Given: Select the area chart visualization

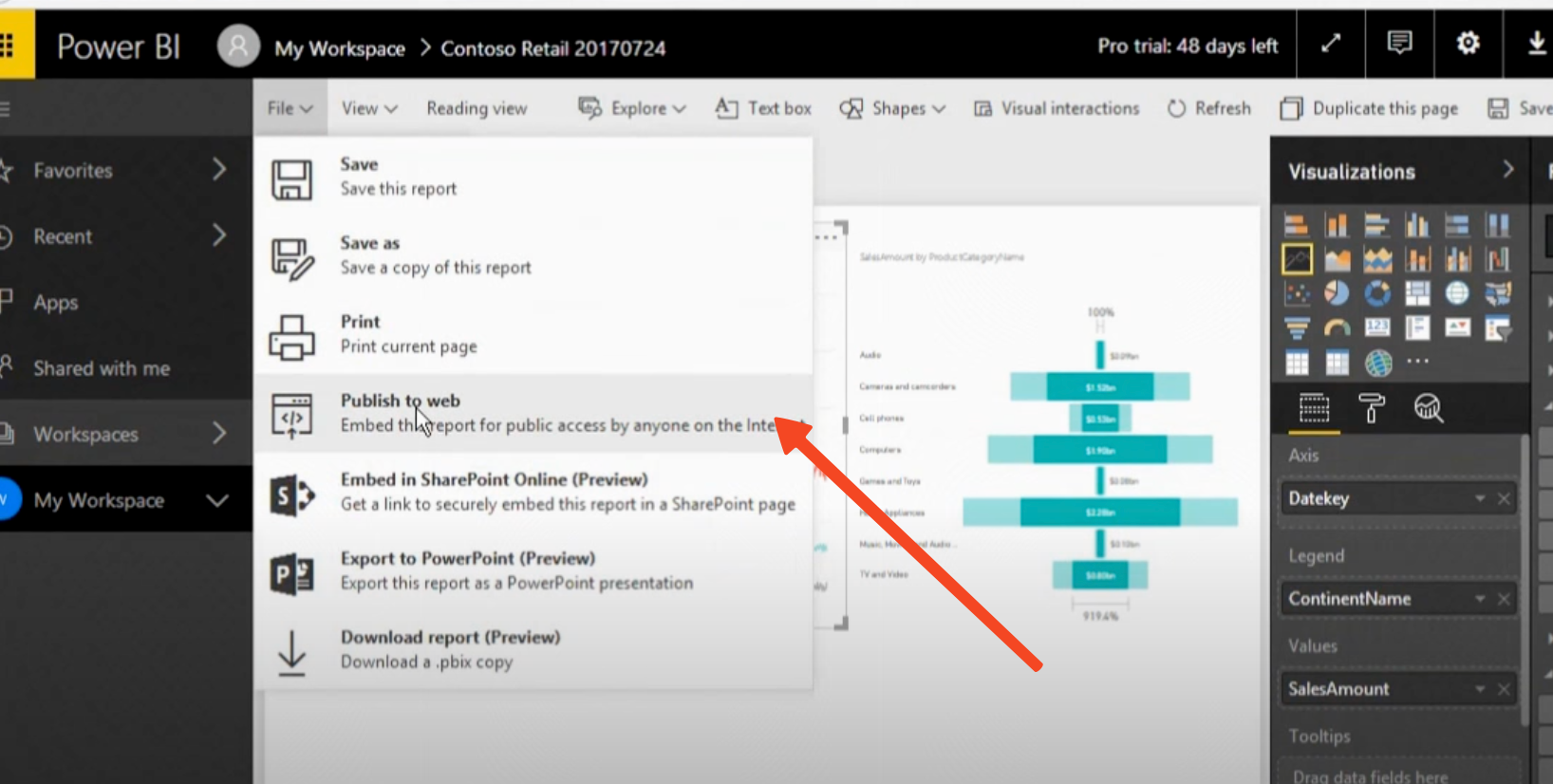Looking at the screenshot, I should (1337, 259).
